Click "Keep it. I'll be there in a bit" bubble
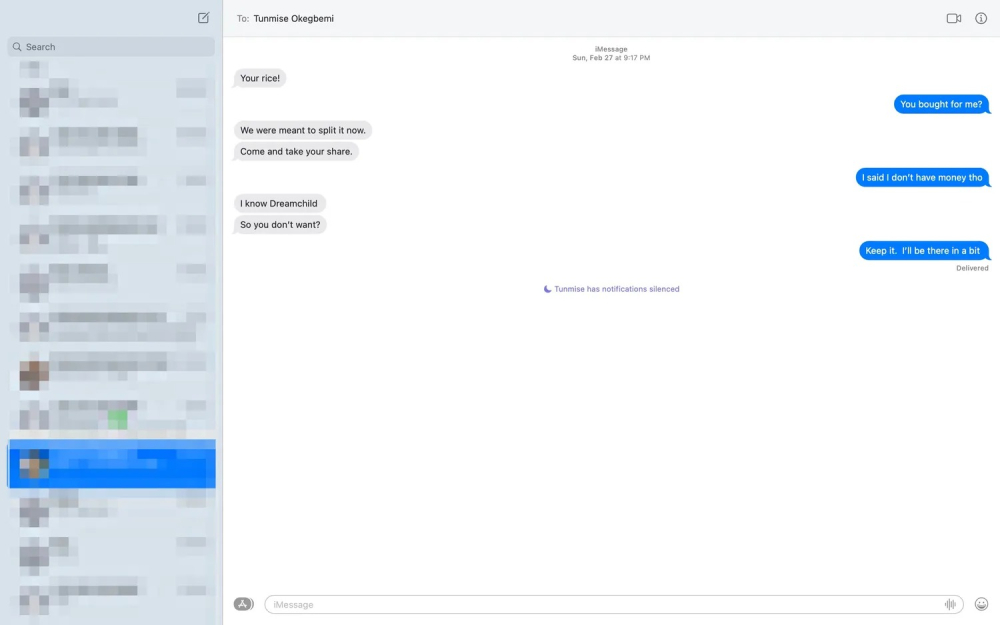This screenshot has width=1000, height=625. click(923, 251)
